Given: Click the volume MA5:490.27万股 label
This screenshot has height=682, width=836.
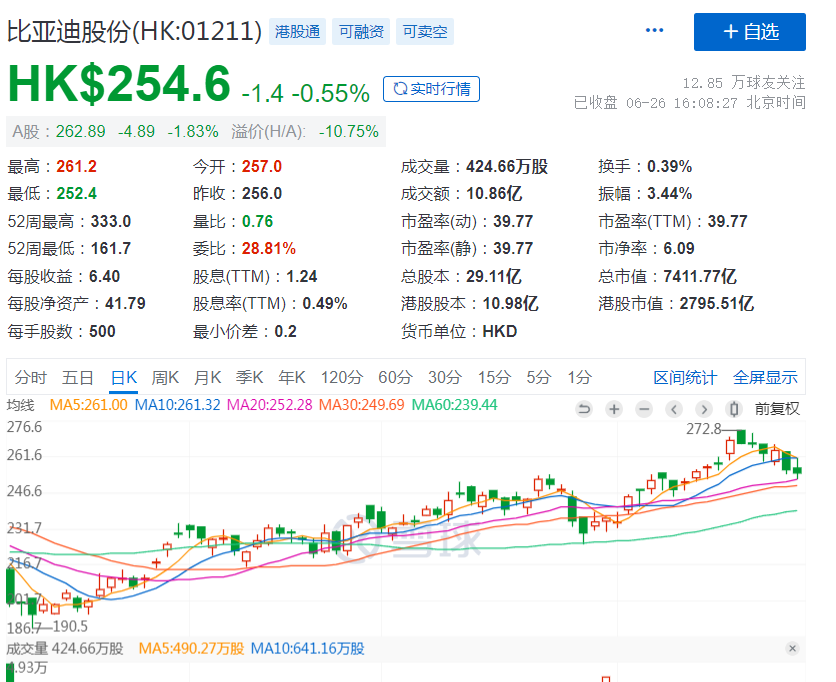Looking at the screenshot, I should tap(191, 648).
